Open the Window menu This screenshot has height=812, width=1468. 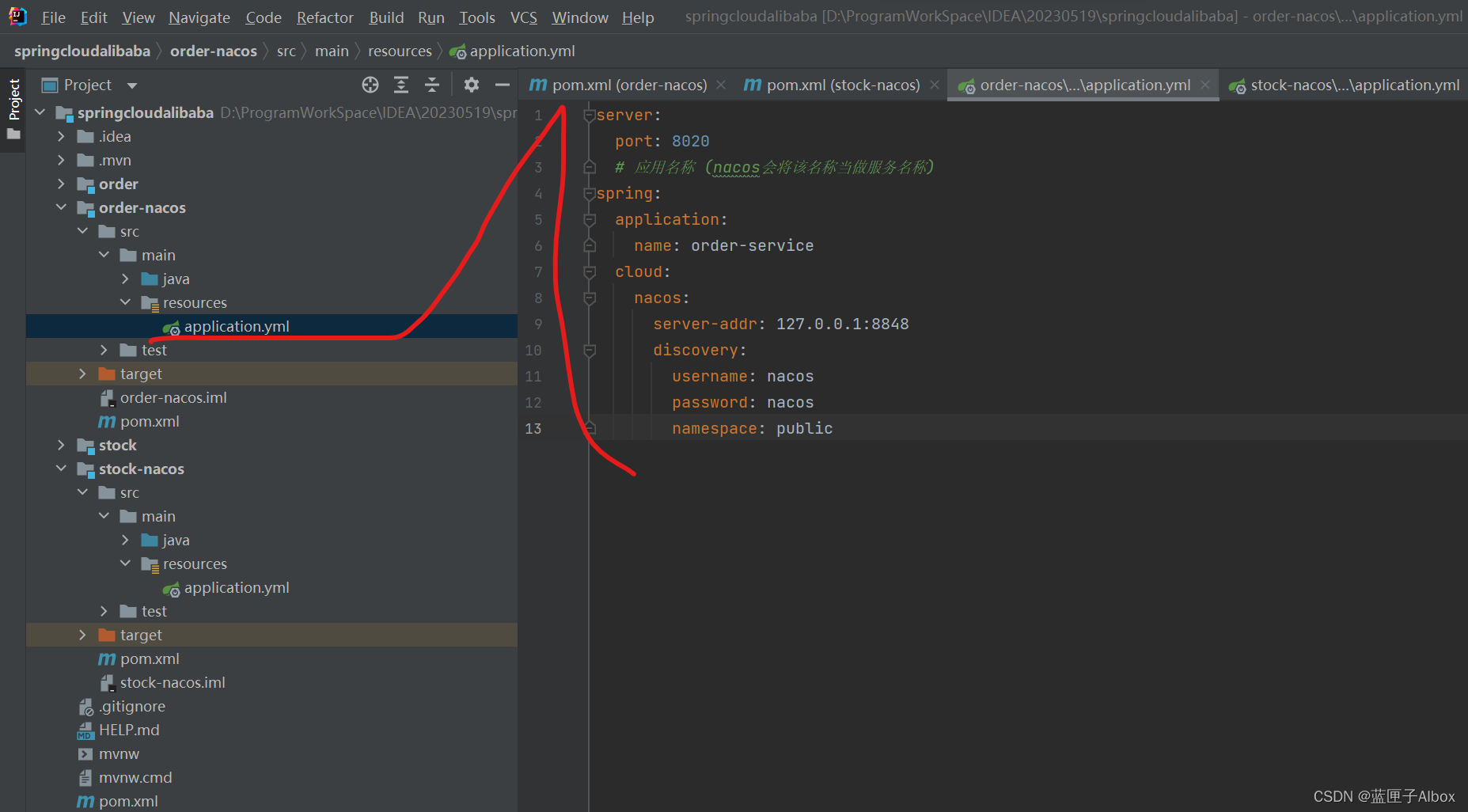(x=580, y=17)
